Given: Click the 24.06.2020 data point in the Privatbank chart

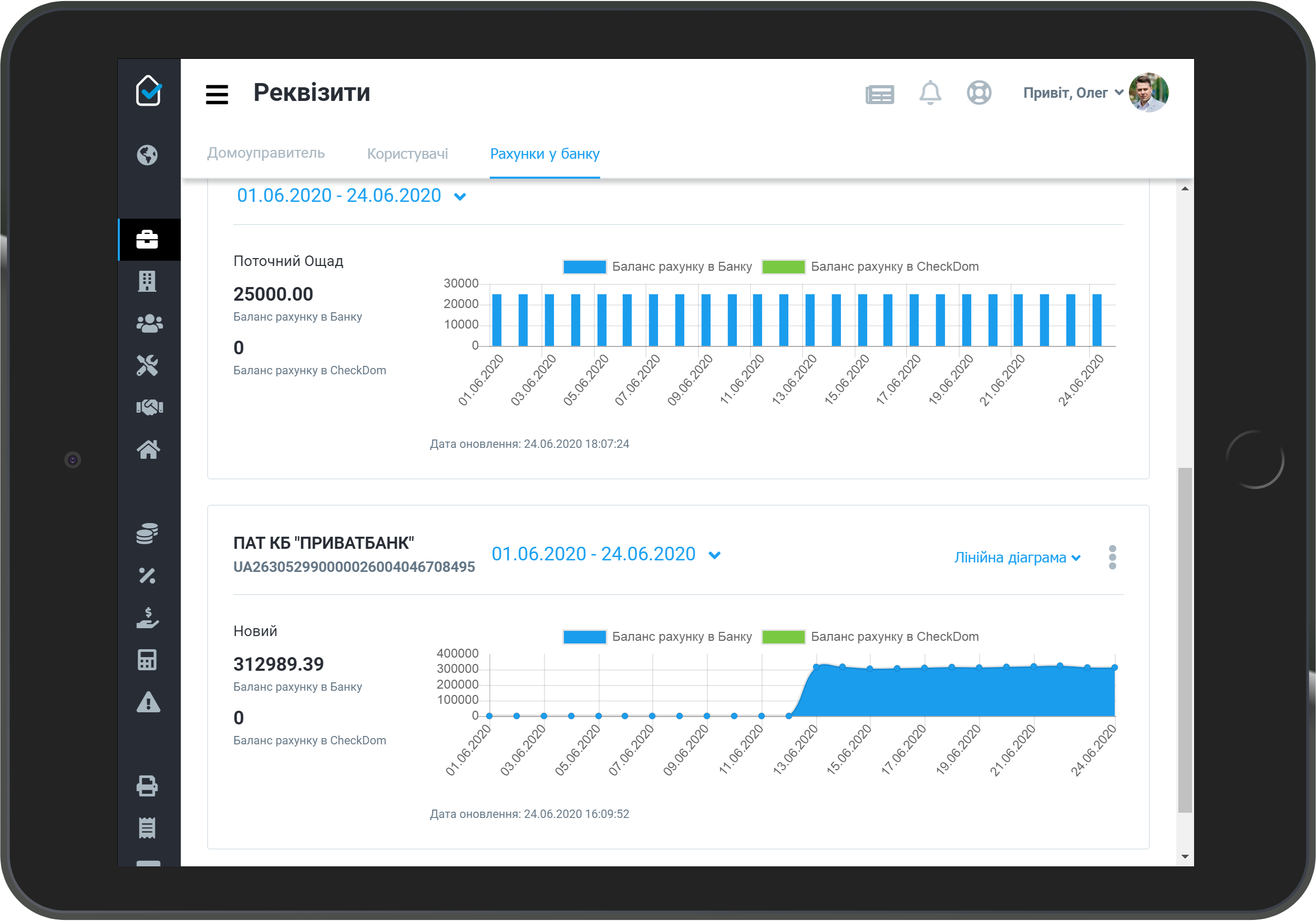Looking at the screenshot, I should coord(1114,668).
